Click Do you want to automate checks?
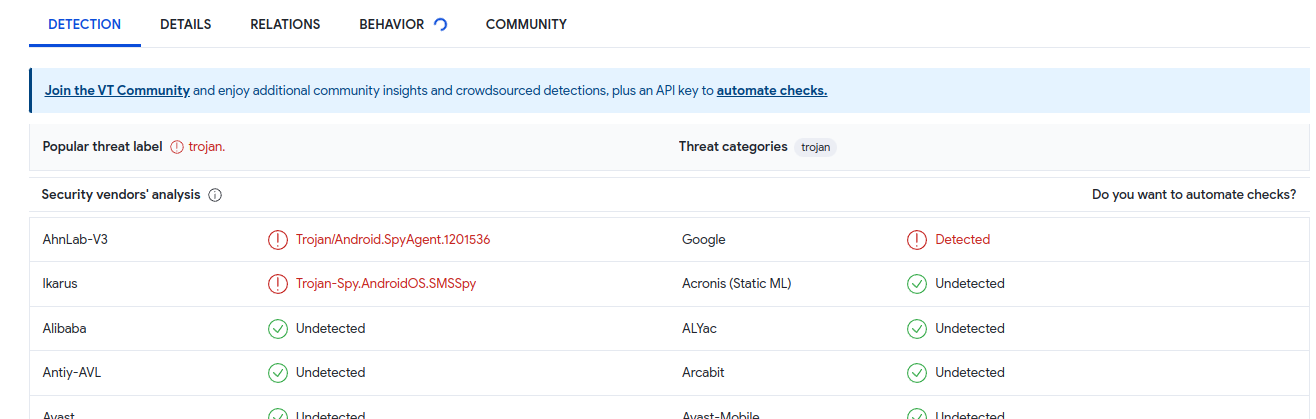The width and height of the screenshot is (1316, 419). pos(1194,195)
